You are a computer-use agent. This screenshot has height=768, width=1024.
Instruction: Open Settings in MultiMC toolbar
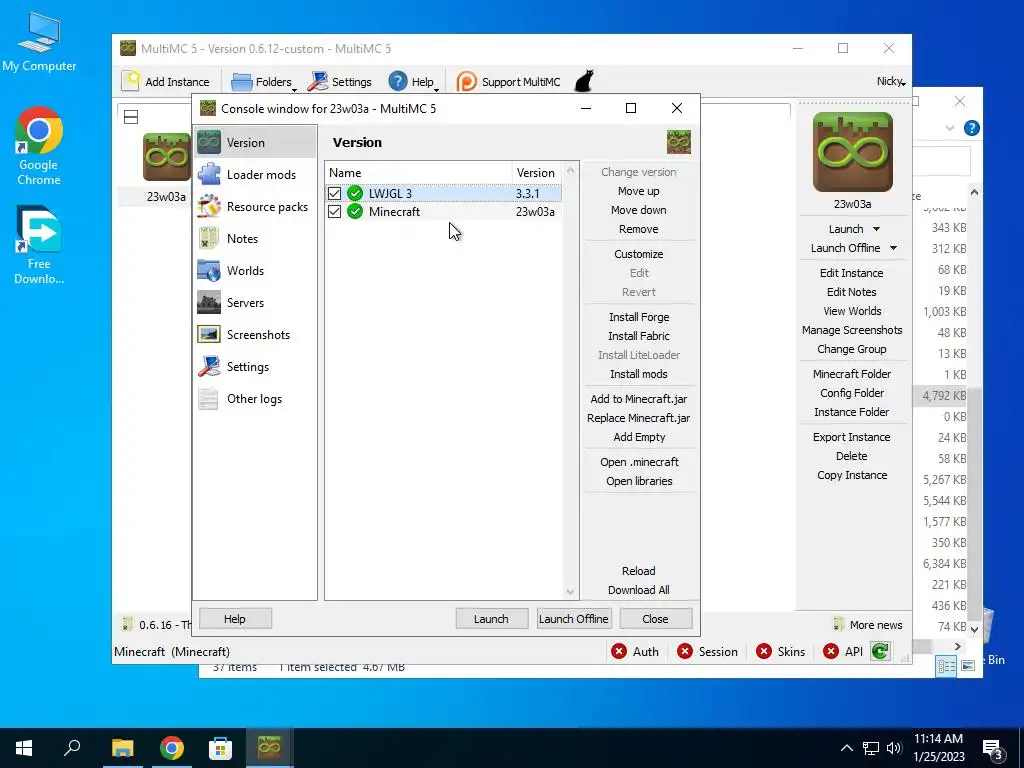[340, 82]
